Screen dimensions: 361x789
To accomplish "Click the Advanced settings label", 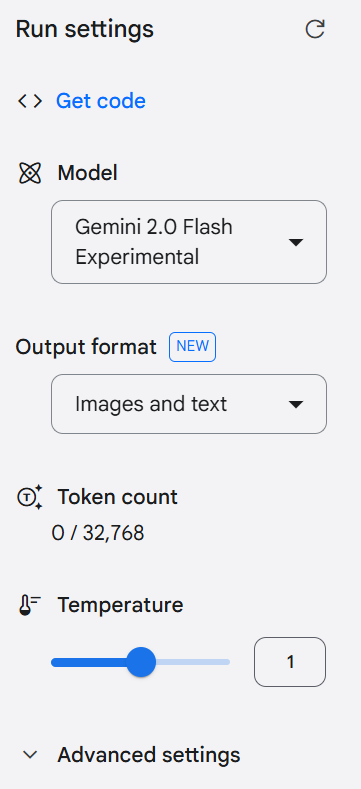I will tap(149, 755).
